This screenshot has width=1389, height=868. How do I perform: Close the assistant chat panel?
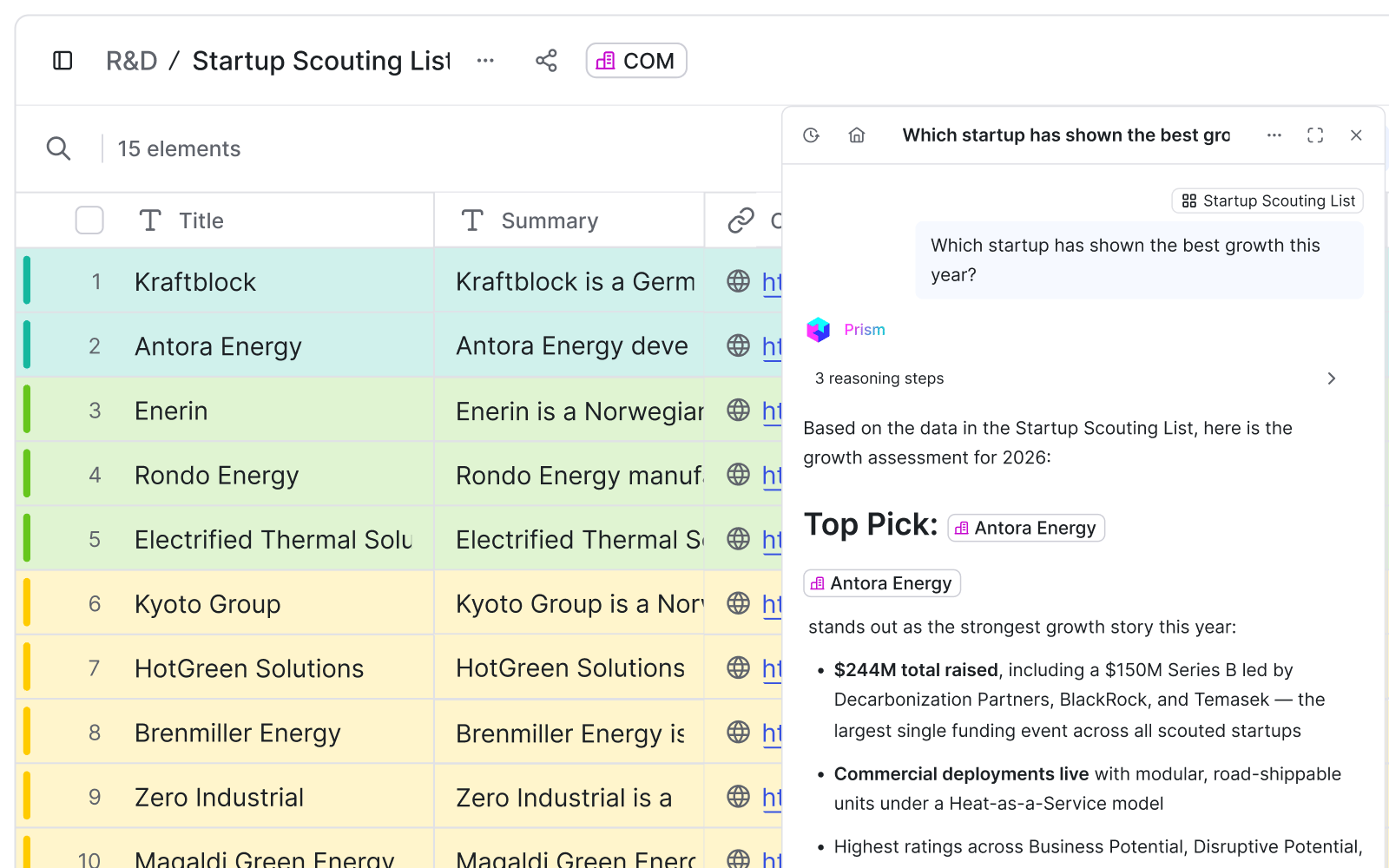coord(1356,135)
